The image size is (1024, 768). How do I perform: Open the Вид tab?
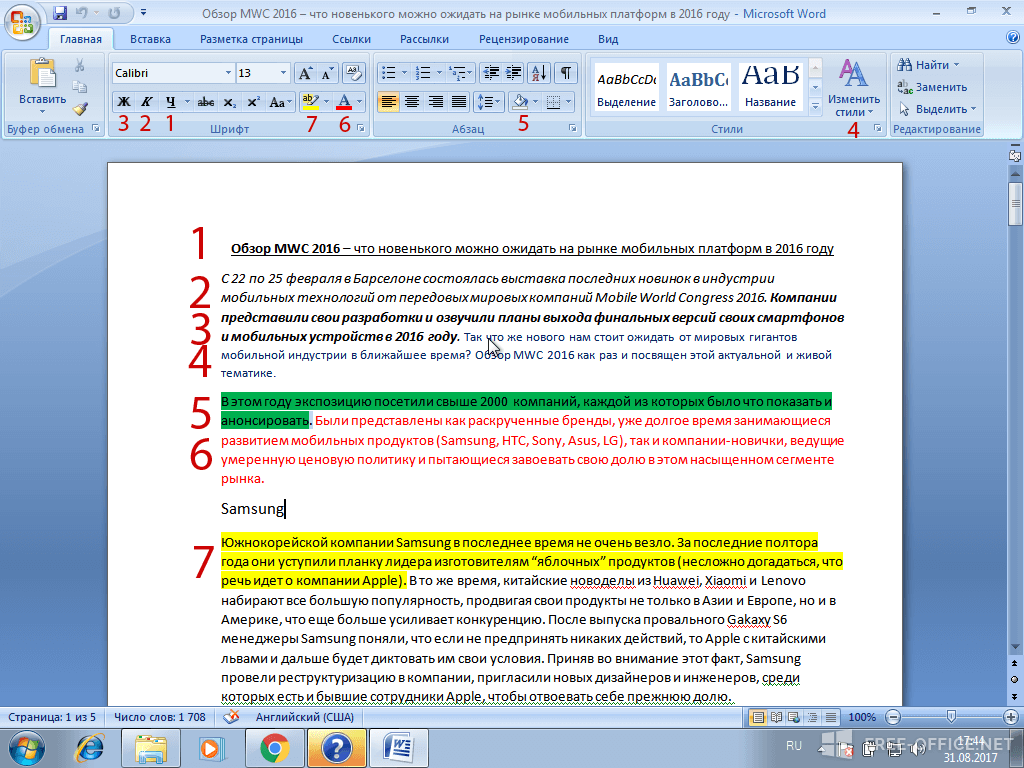tap(608, 39)
